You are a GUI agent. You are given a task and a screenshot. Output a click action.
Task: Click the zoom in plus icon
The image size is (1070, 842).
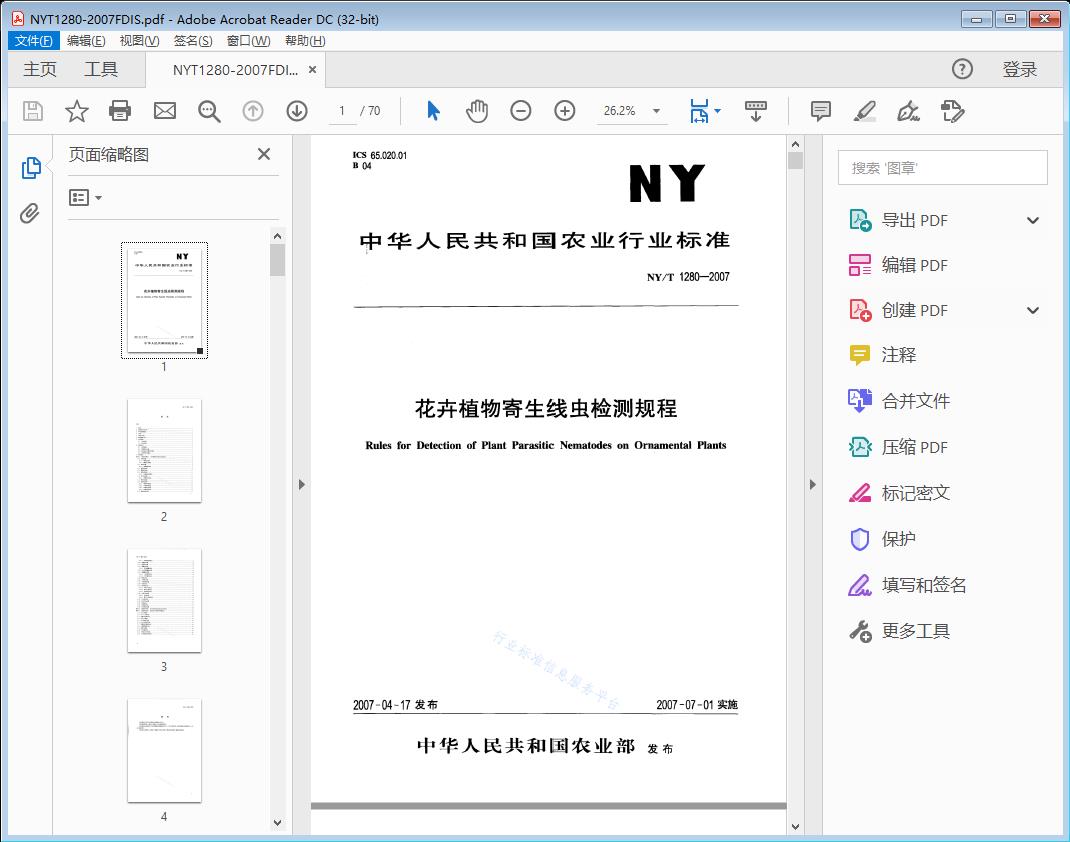(565, 111)
